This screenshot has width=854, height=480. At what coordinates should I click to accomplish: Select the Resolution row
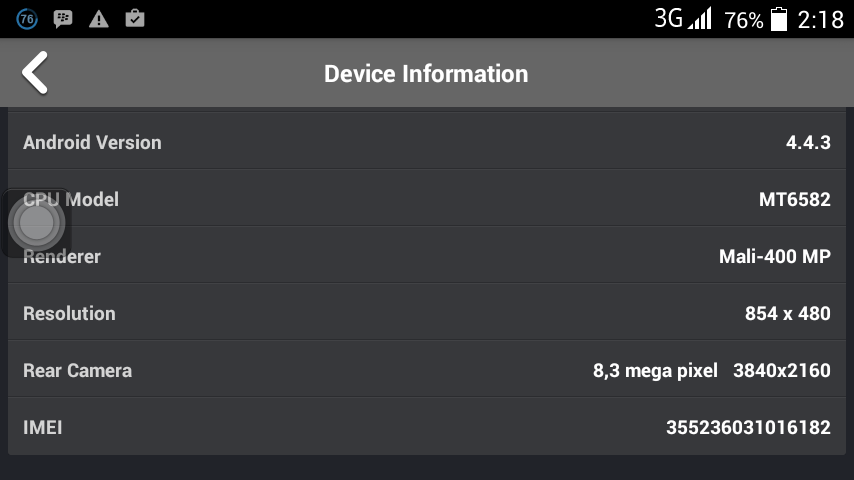[x=426, y=313]
